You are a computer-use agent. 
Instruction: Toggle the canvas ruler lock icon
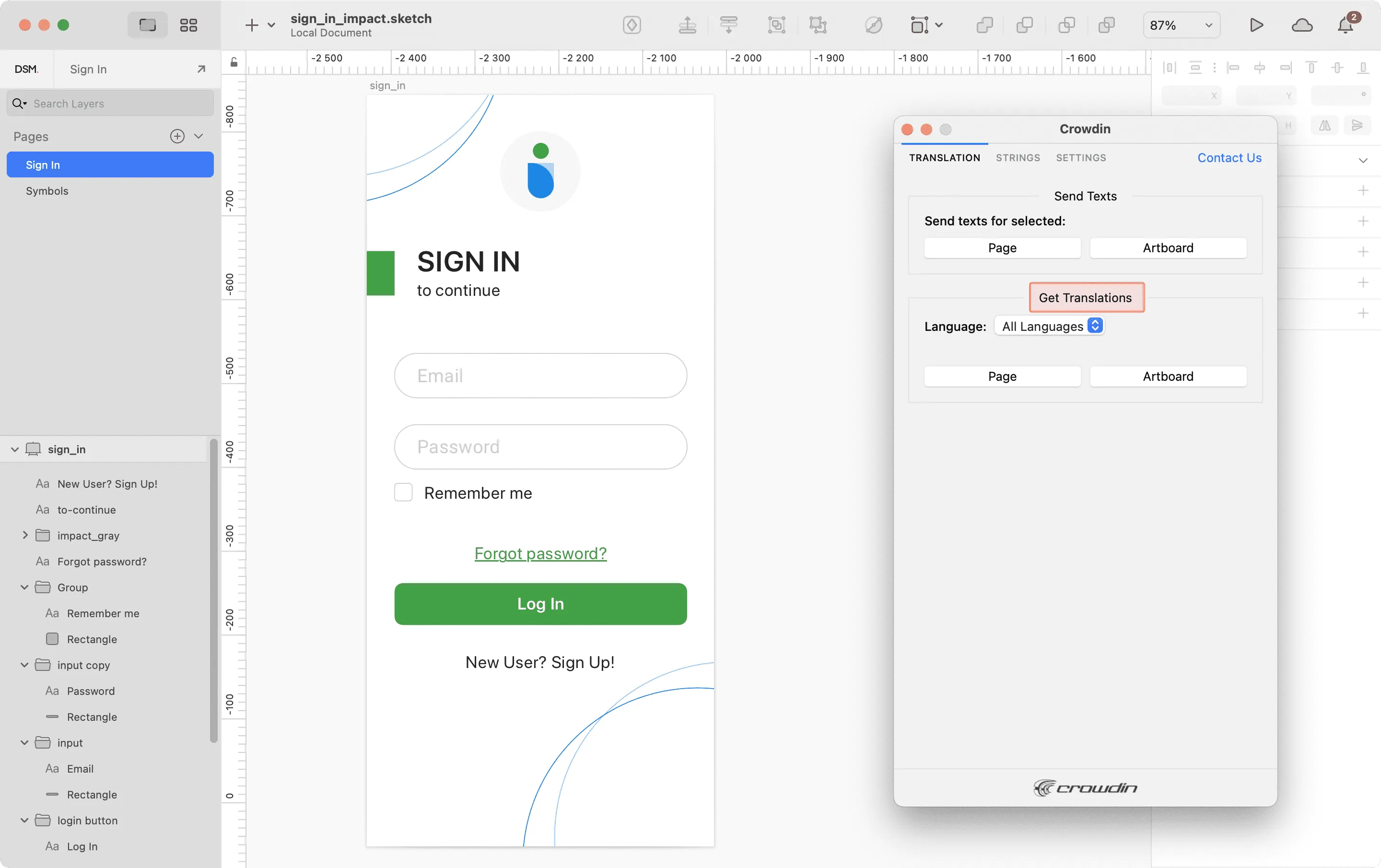tap(234, 62)
